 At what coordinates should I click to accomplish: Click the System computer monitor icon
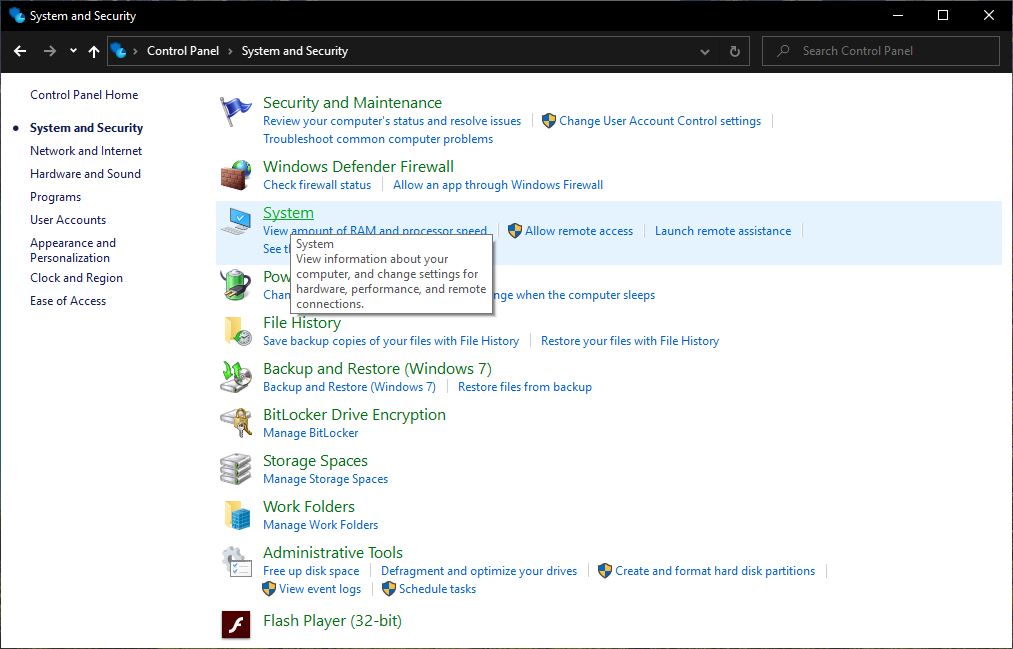(235, 221)
